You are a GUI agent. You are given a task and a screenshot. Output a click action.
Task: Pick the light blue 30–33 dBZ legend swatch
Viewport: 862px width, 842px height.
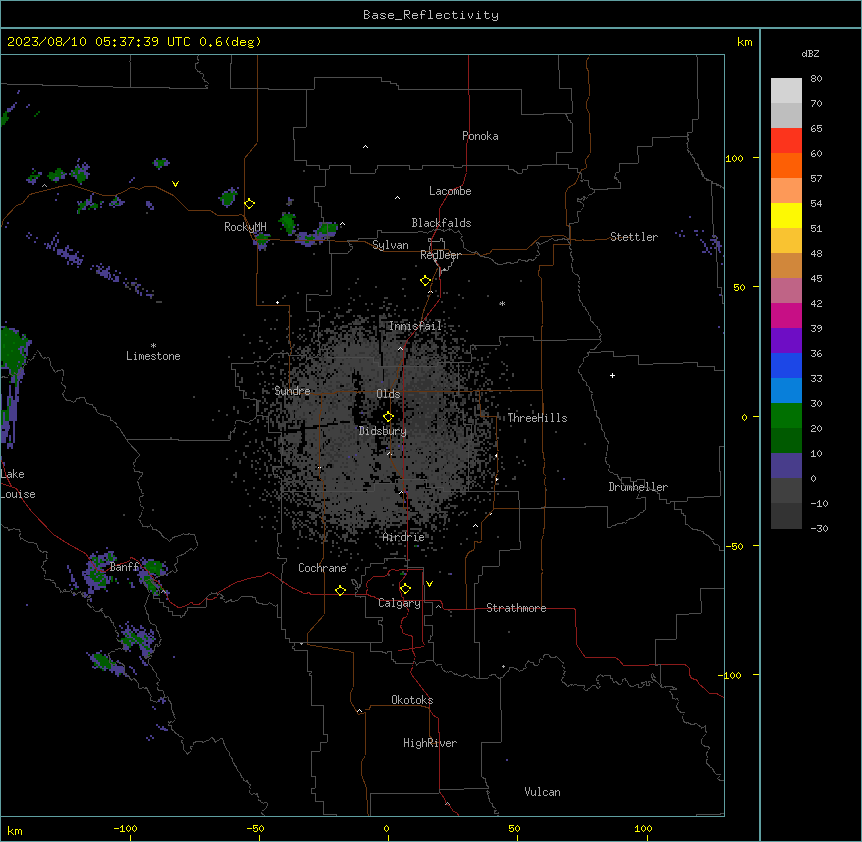786,391
